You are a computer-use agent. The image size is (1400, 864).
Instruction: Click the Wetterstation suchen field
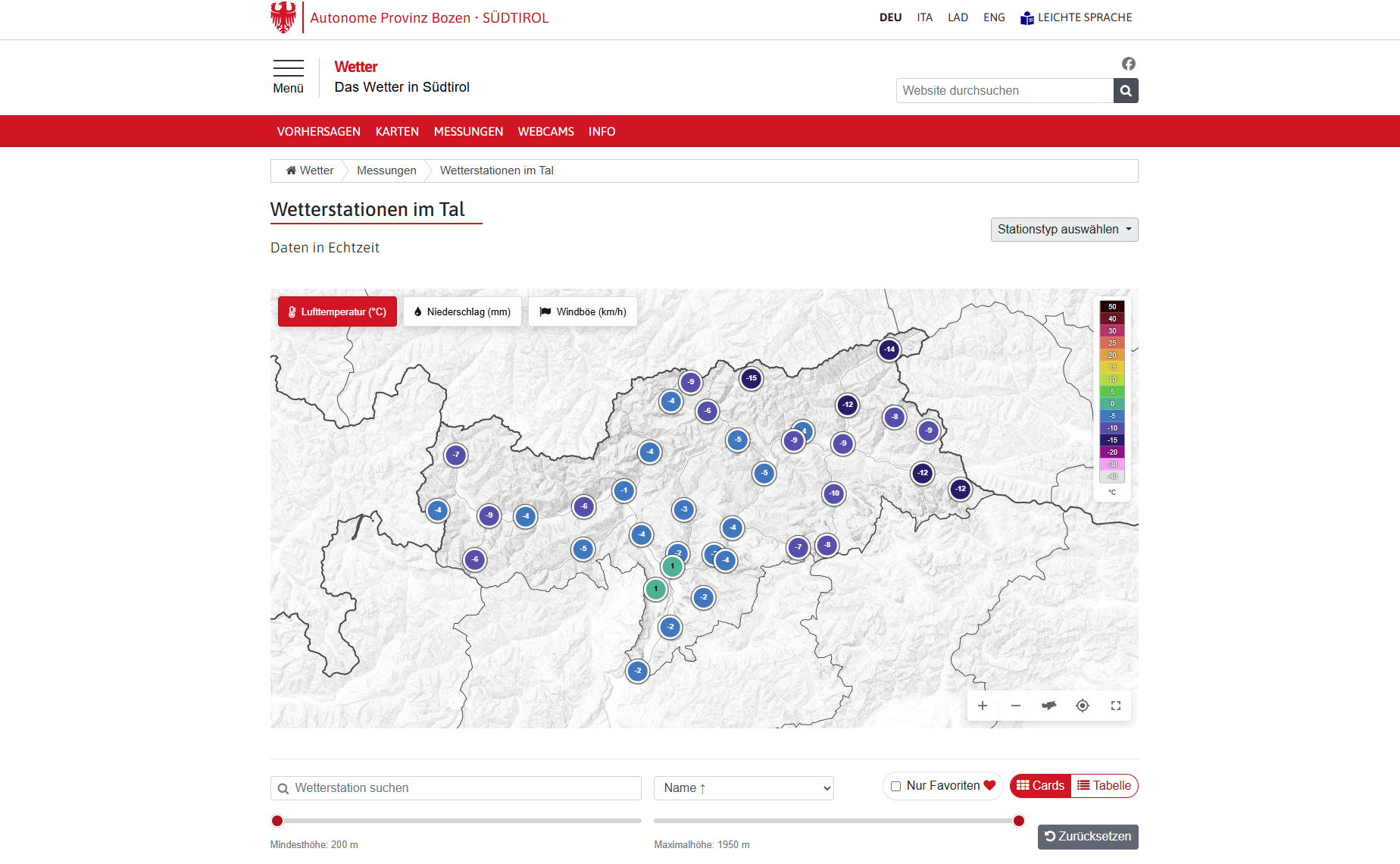tap(456, 788)
